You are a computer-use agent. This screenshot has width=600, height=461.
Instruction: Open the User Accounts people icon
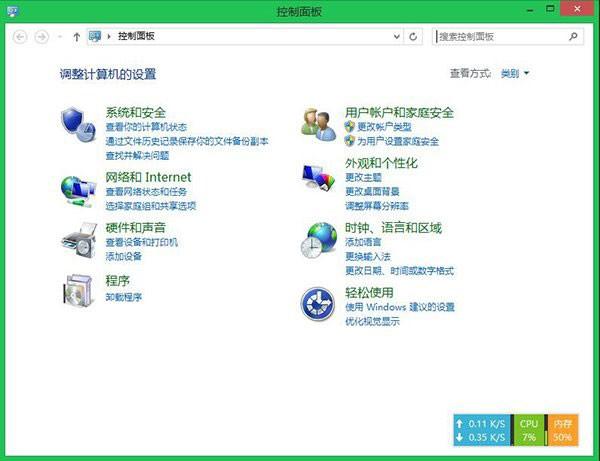(318, 124)
